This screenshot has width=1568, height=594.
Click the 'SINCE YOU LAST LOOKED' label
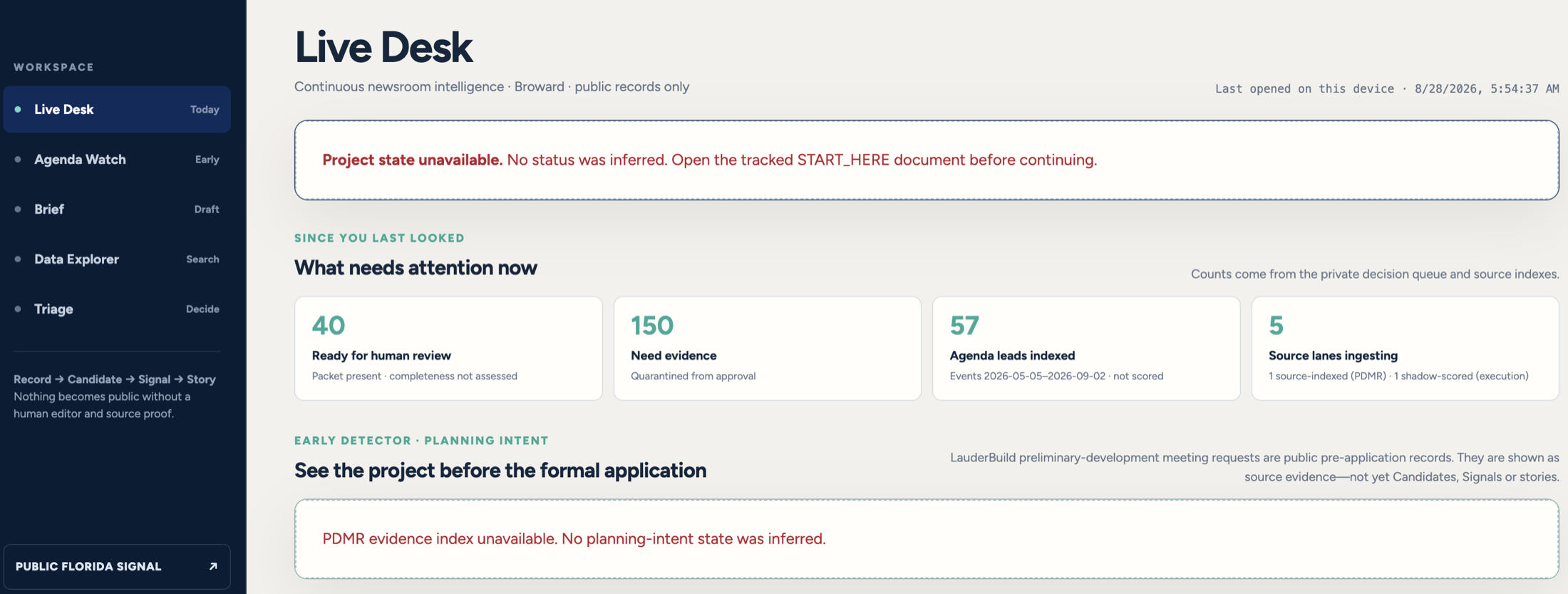click(x=379, y=238)
